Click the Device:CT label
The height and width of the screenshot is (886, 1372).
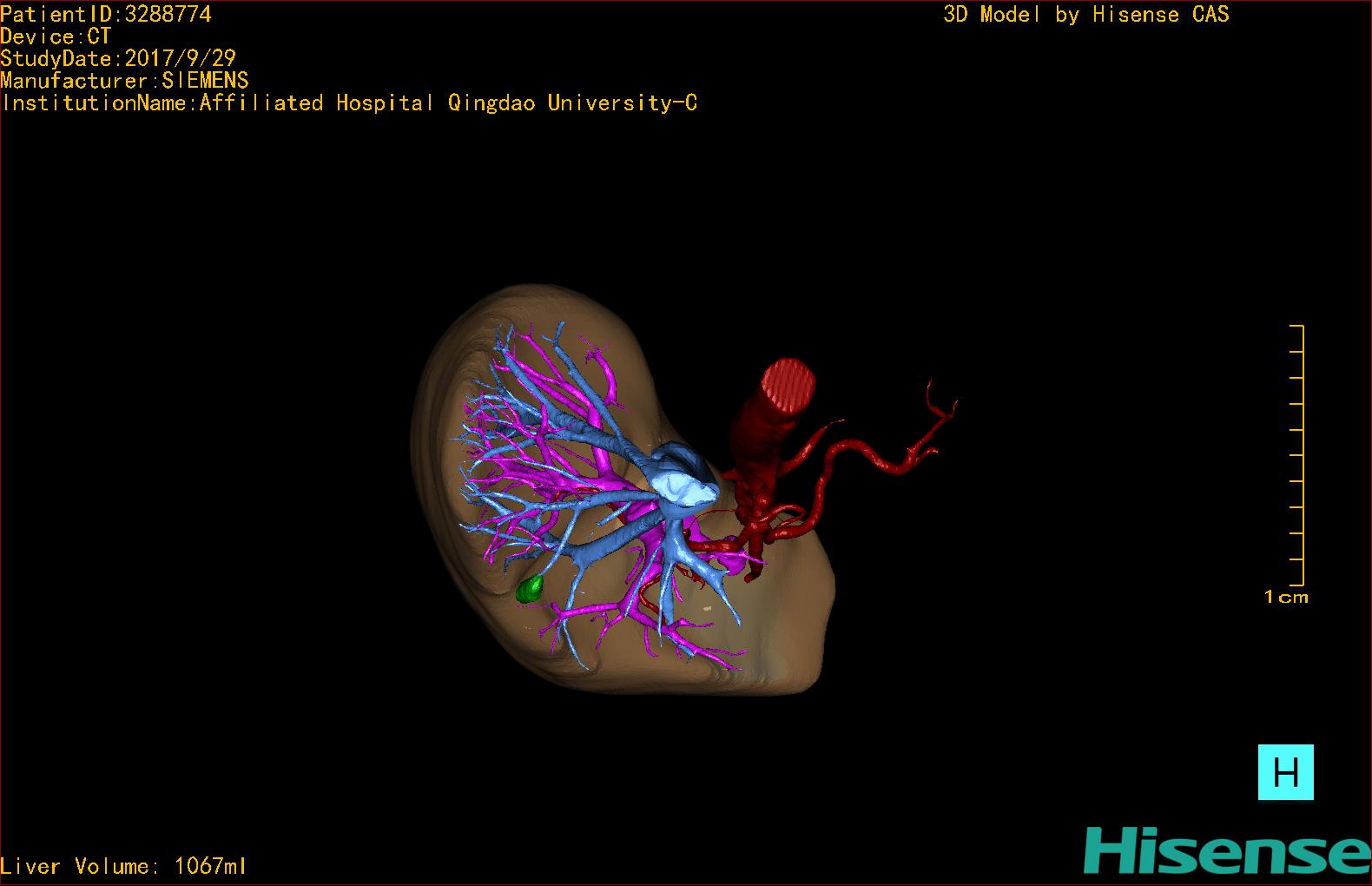coord(56,36)
